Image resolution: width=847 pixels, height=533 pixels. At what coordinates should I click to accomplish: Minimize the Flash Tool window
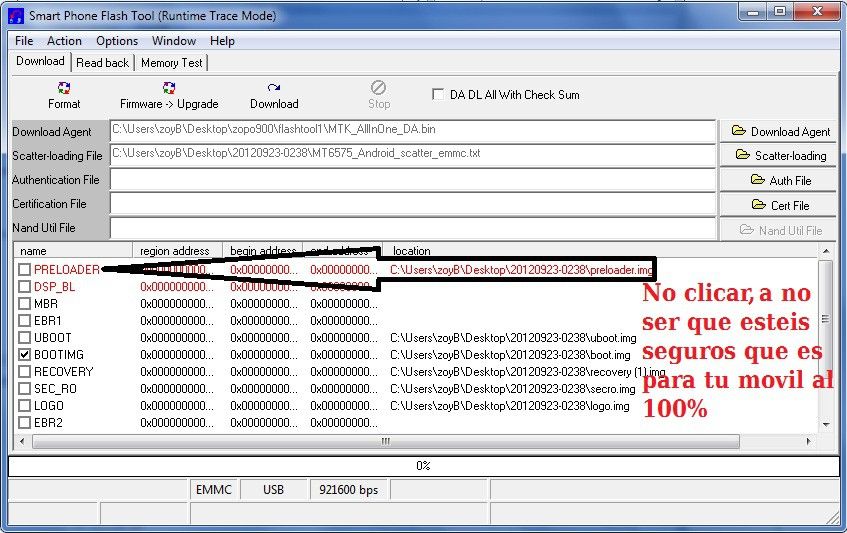click(754, 11)
